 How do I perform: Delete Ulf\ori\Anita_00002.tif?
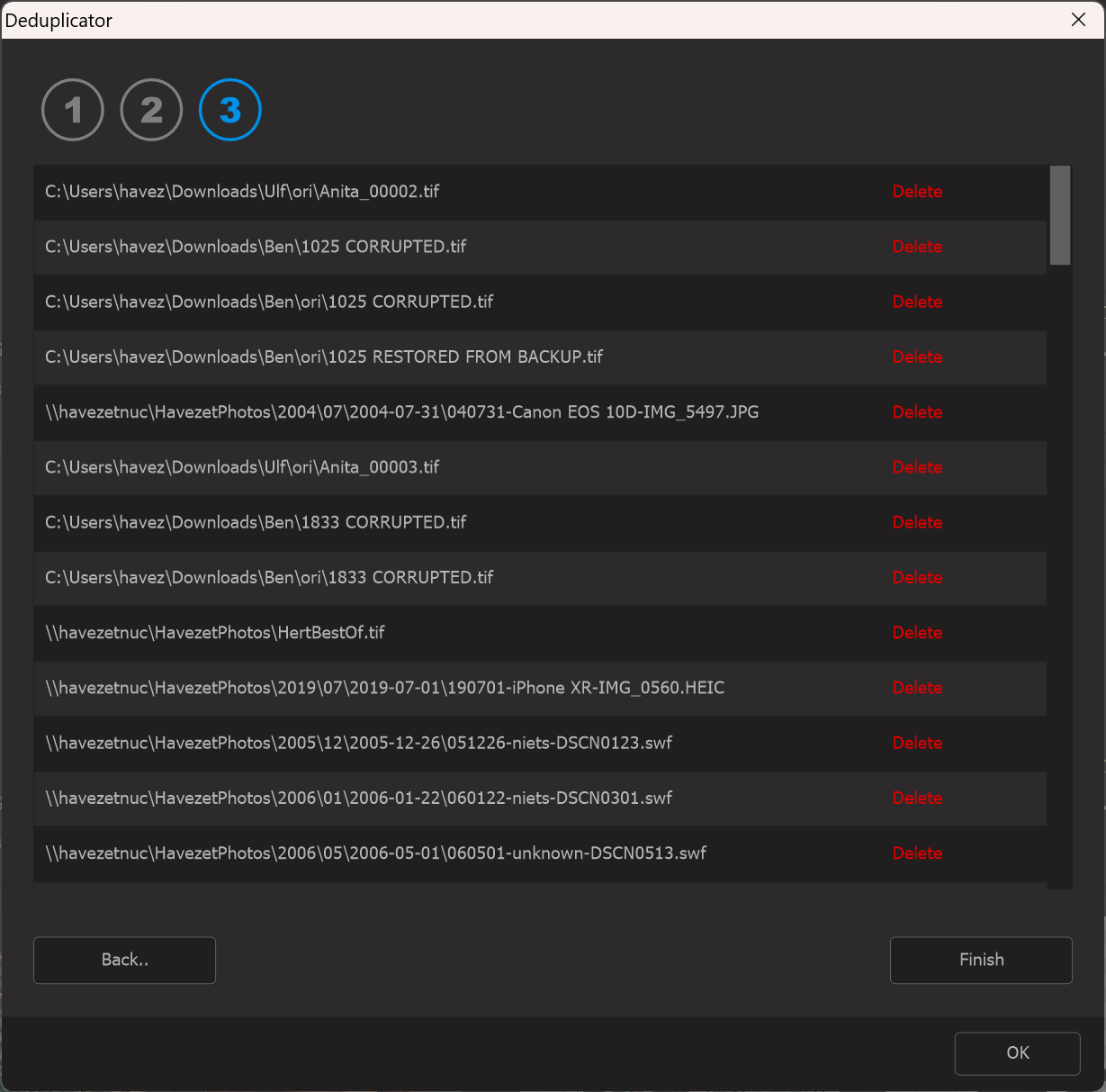pyautogui.click(x=917, y=192)
